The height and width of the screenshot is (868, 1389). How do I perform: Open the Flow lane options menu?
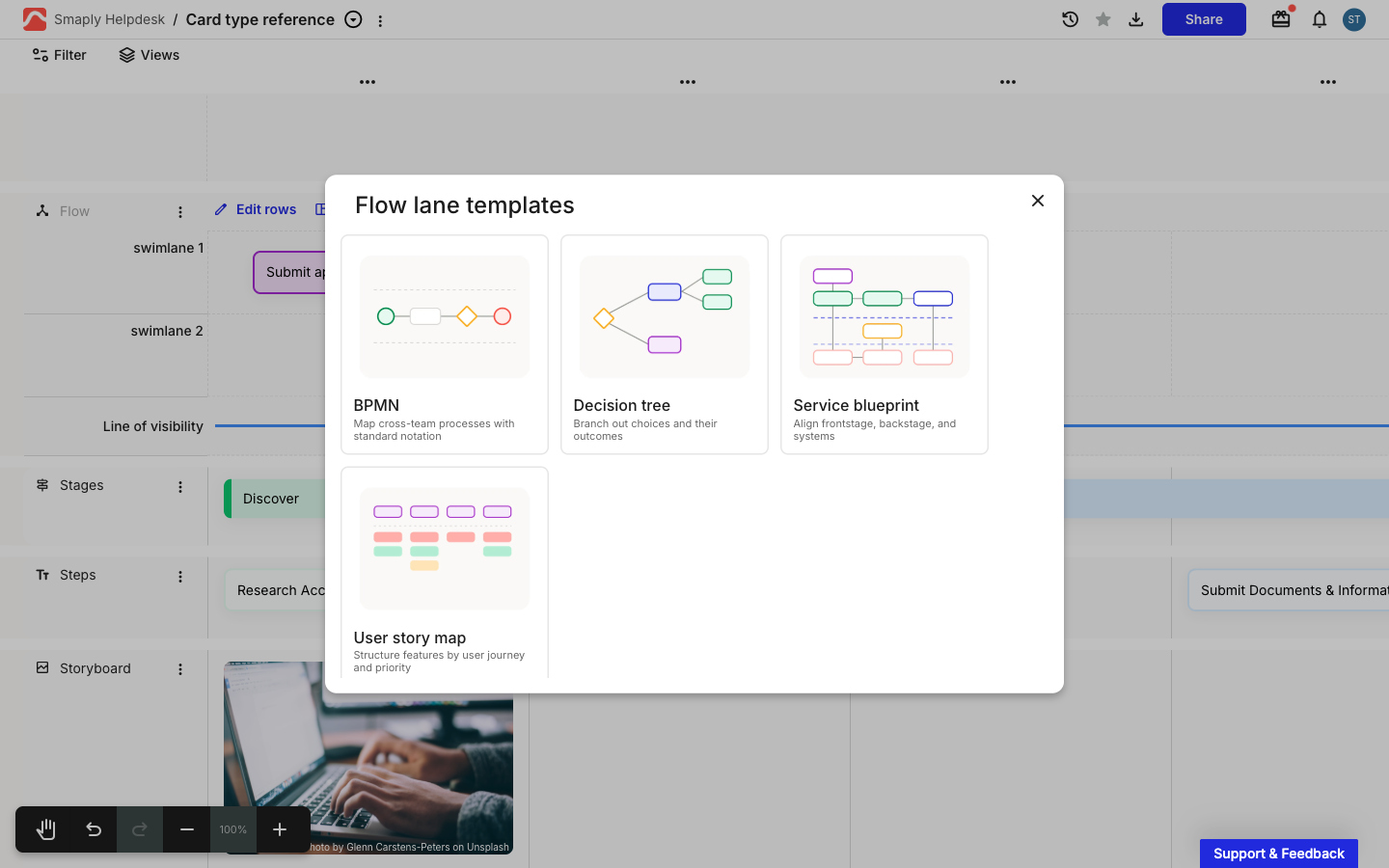[x=180, y=212]
